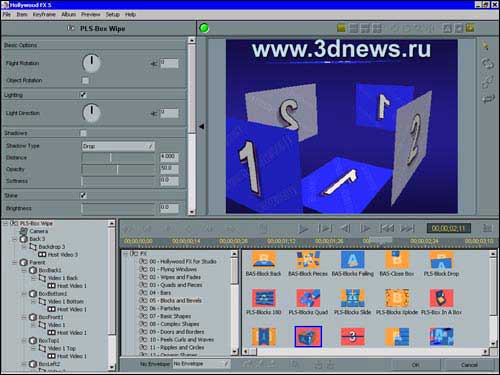Enable the Shadows checkbox

[83, 133]
